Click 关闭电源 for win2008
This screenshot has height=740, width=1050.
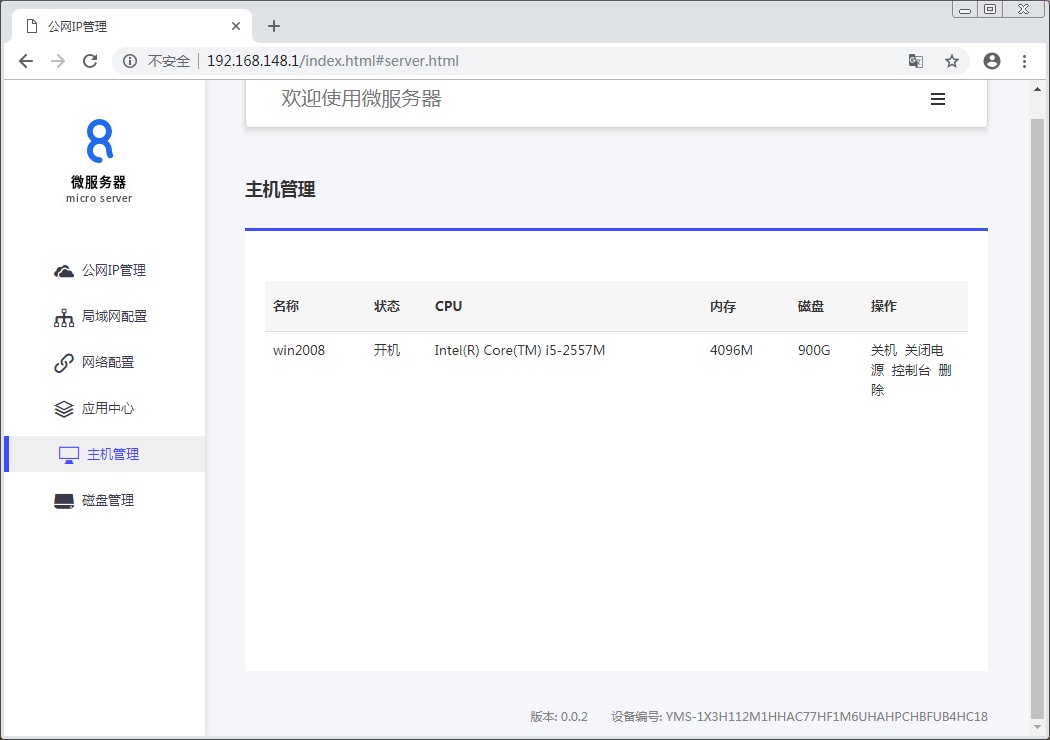(923, 351)
